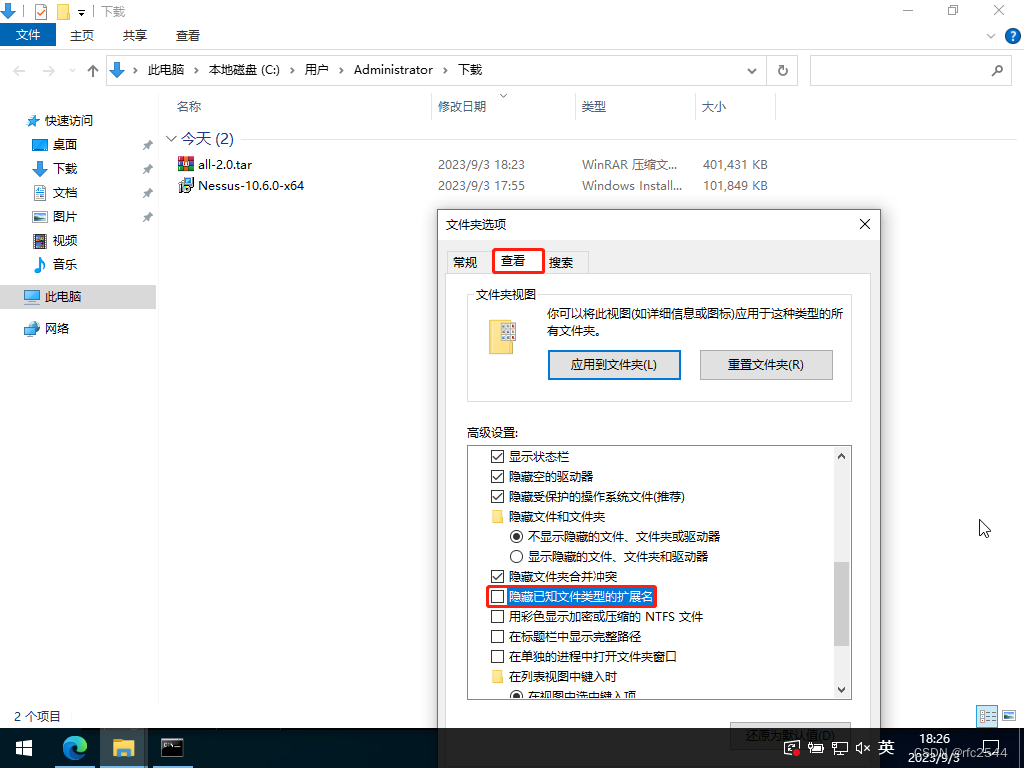Refresh the current folder

782,71
